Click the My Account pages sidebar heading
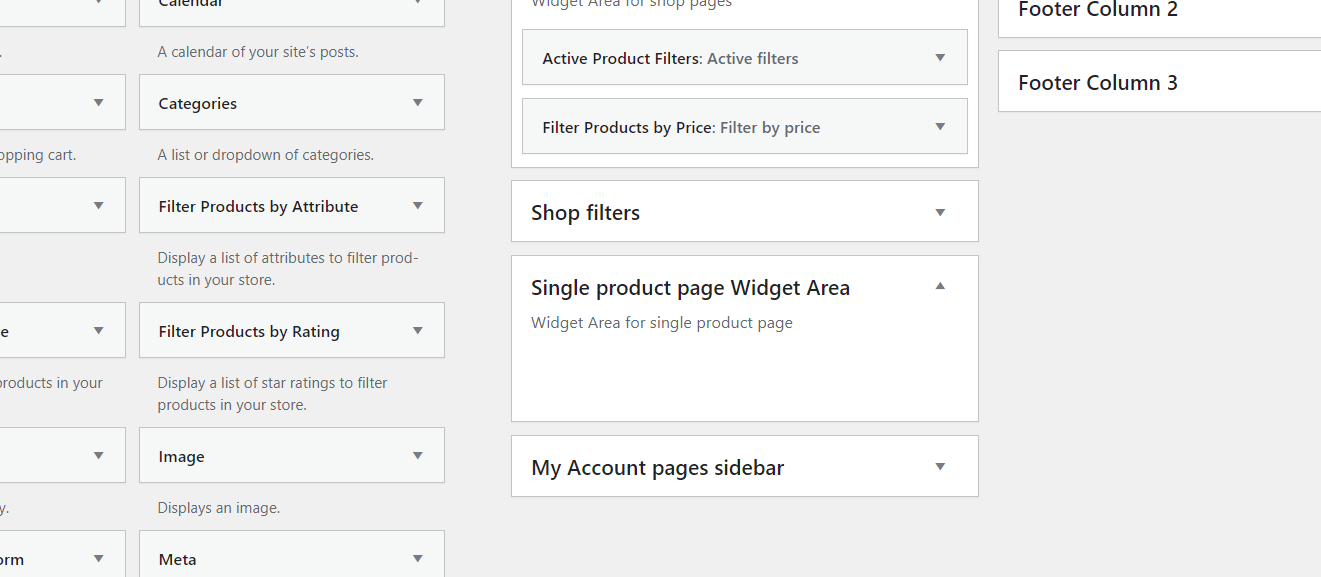 click(657, 468)
